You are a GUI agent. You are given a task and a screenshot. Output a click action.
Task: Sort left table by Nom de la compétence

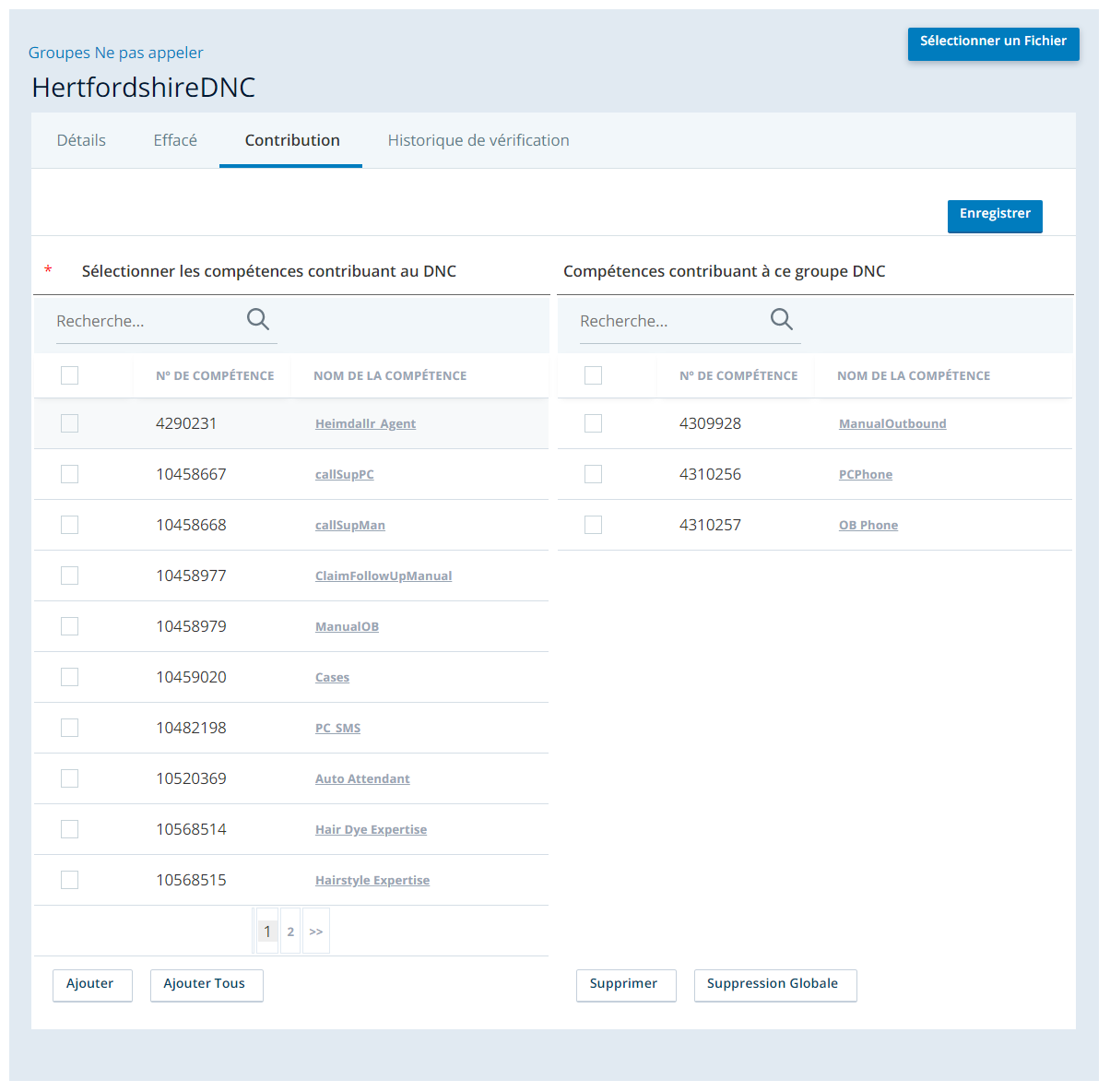click(x=390, y=375)
